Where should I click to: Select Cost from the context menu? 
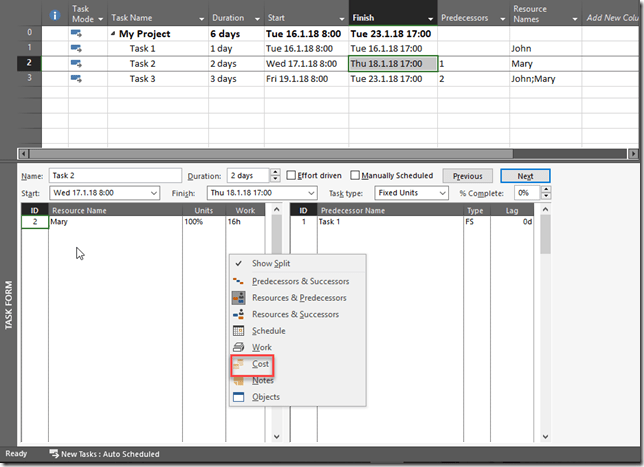click(x=261, y=364)
